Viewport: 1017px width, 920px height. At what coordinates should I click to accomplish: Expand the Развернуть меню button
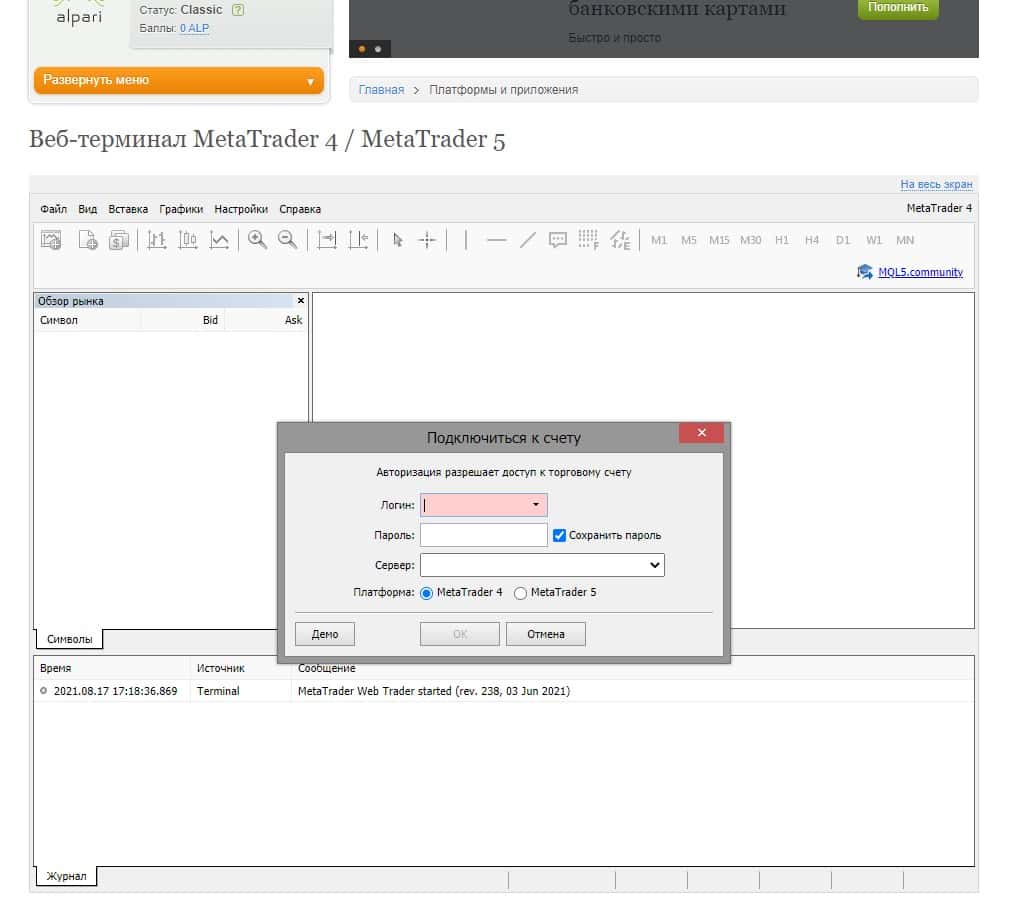pyautogui.click(x=179, y=80)
